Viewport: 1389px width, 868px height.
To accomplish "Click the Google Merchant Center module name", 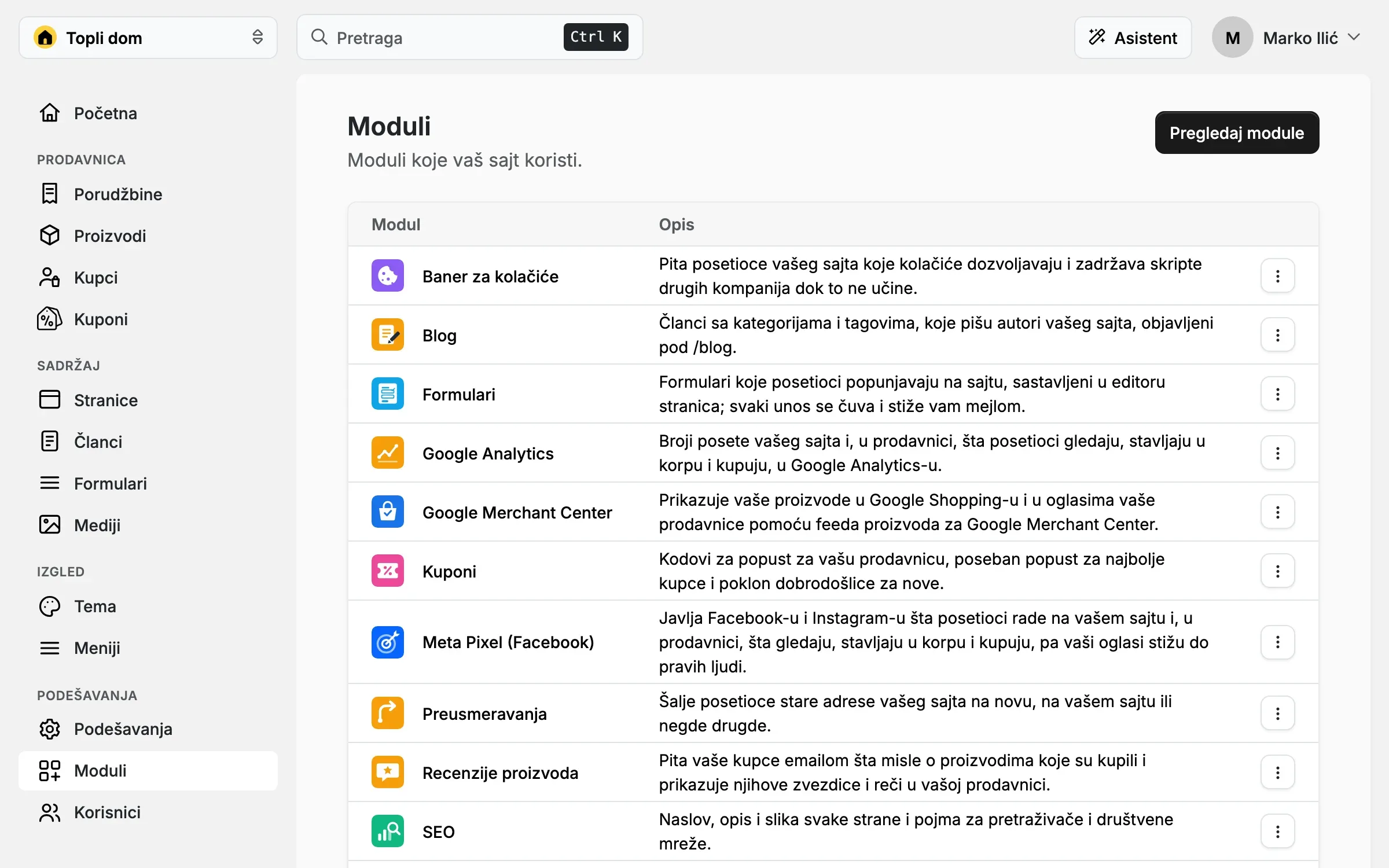I will (517, 512).
